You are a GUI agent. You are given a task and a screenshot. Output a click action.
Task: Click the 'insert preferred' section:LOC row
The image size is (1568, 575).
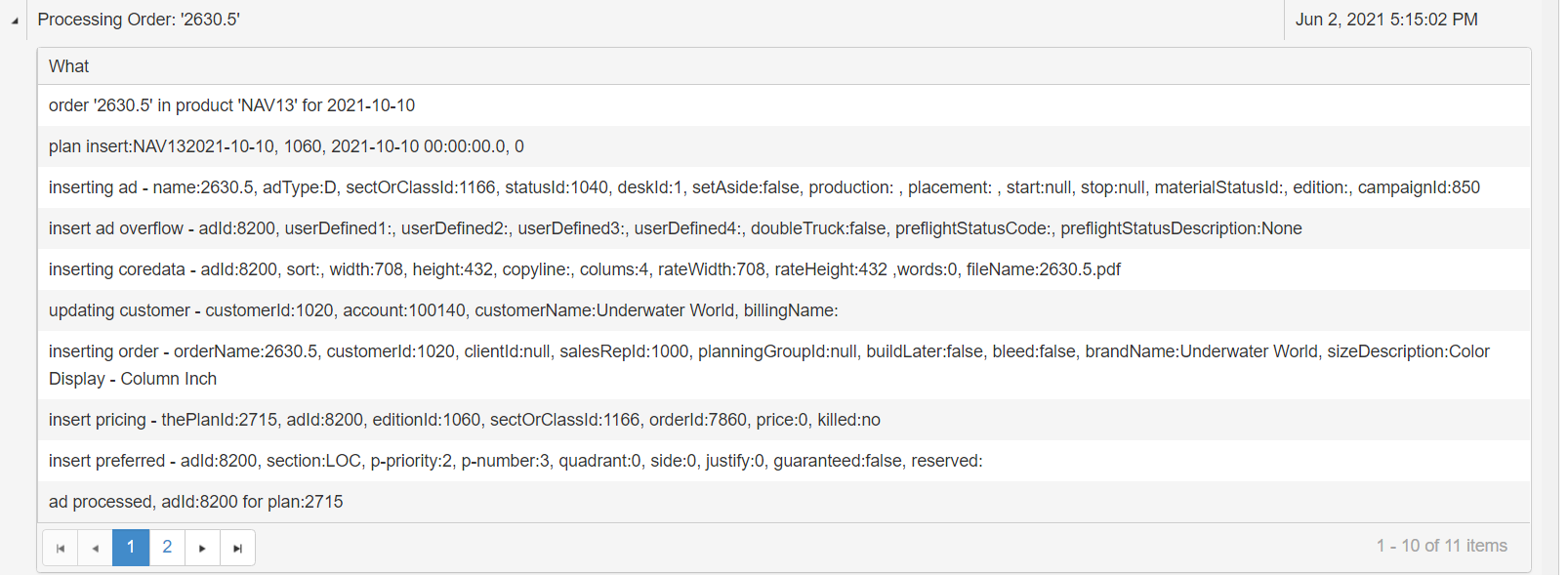(515, 461)
